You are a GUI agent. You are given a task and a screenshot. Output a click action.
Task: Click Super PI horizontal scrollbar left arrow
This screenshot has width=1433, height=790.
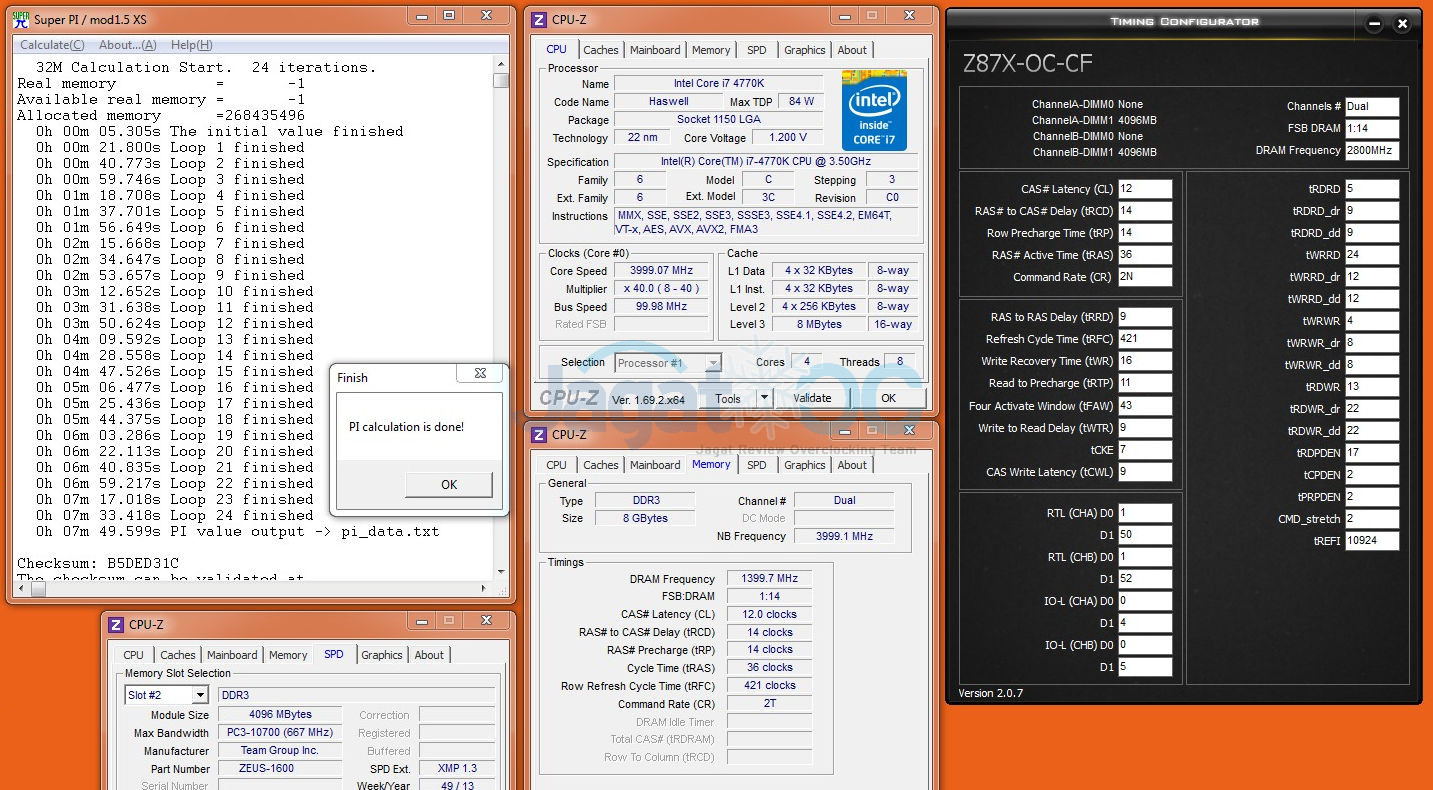[x=22, y=589]
